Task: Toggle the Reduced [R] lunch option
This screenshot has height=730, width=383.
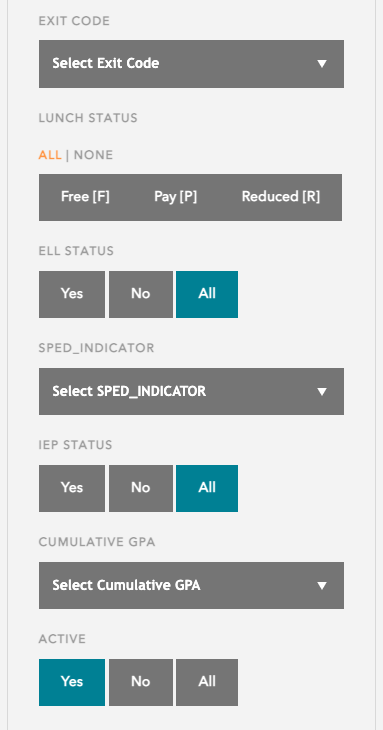Action: pos(281,197)
